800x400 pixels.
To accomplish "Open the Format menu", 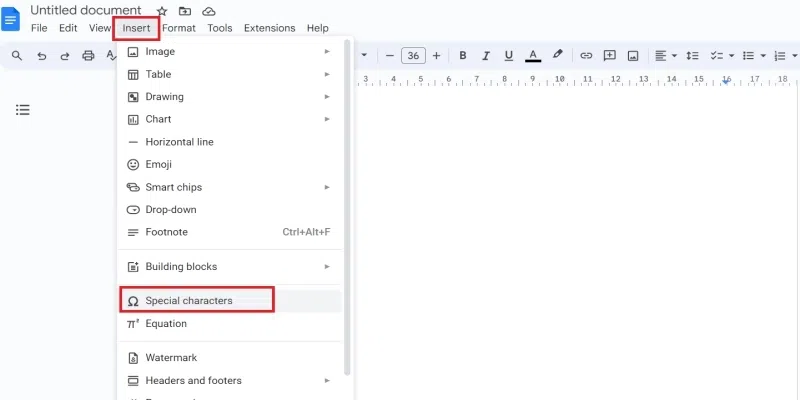I will [x=179, y=28].
